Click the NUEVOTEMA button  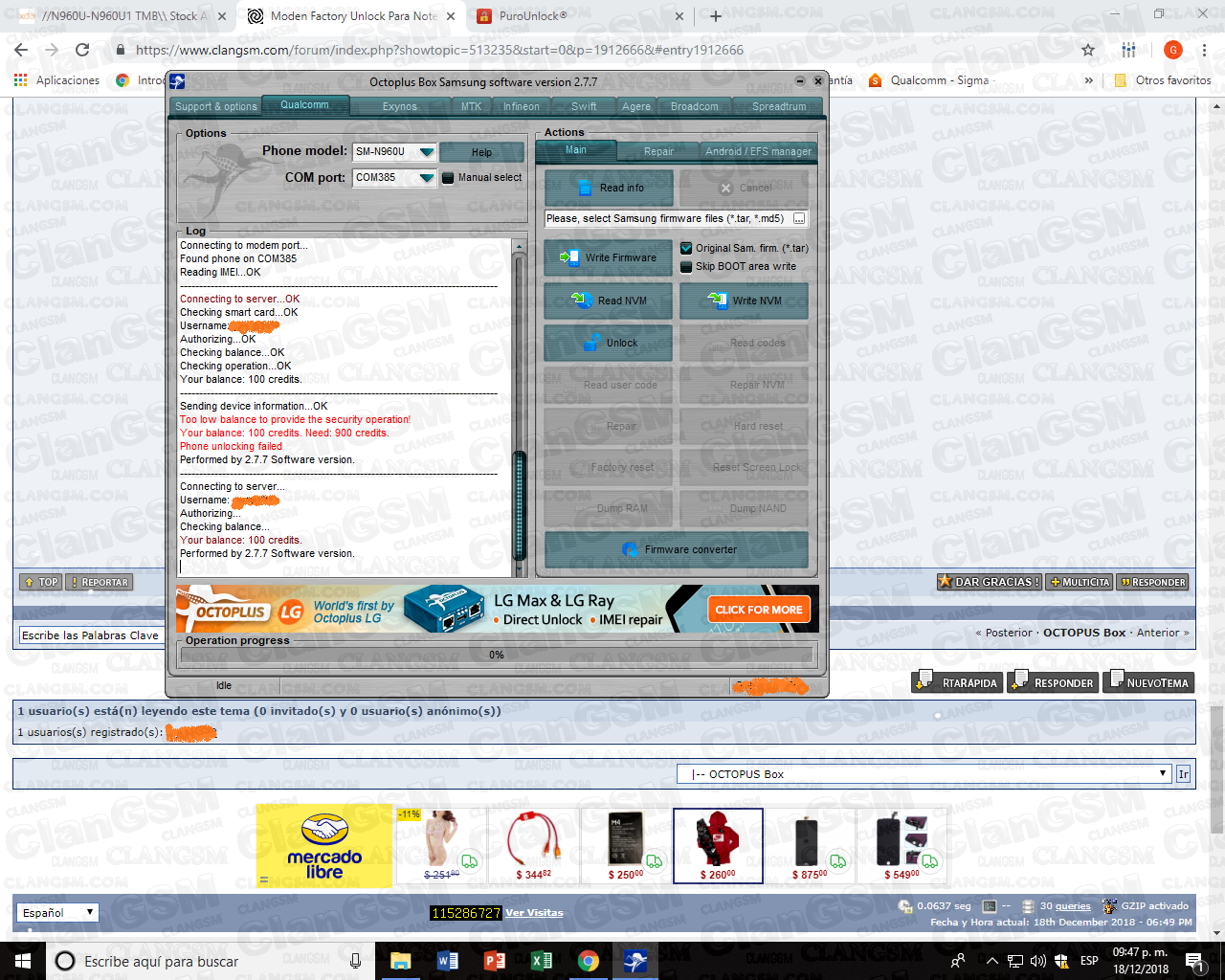pos(1148,682)
